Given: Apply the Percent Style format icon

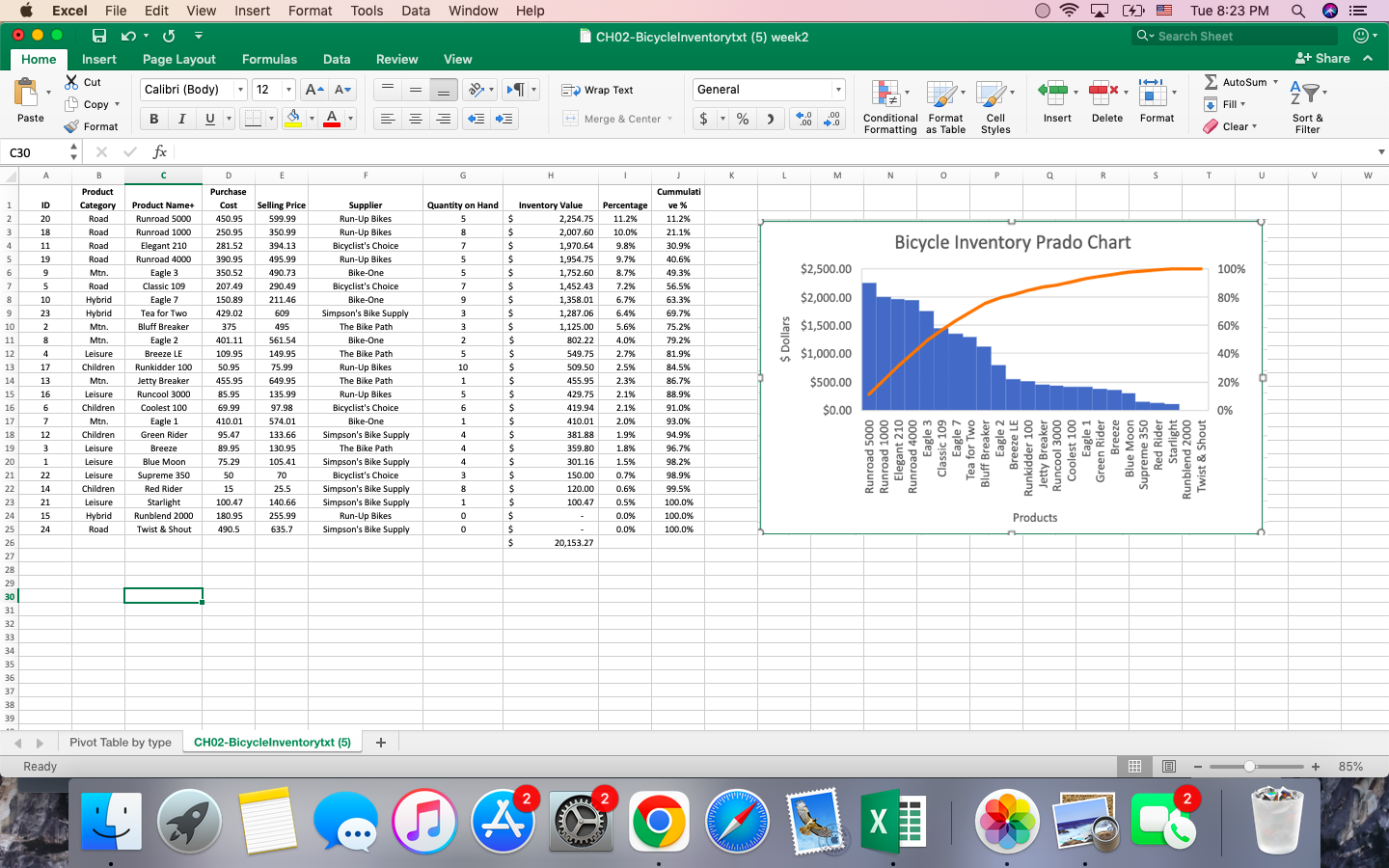Looking at the screenshot, I should point(741,118).
